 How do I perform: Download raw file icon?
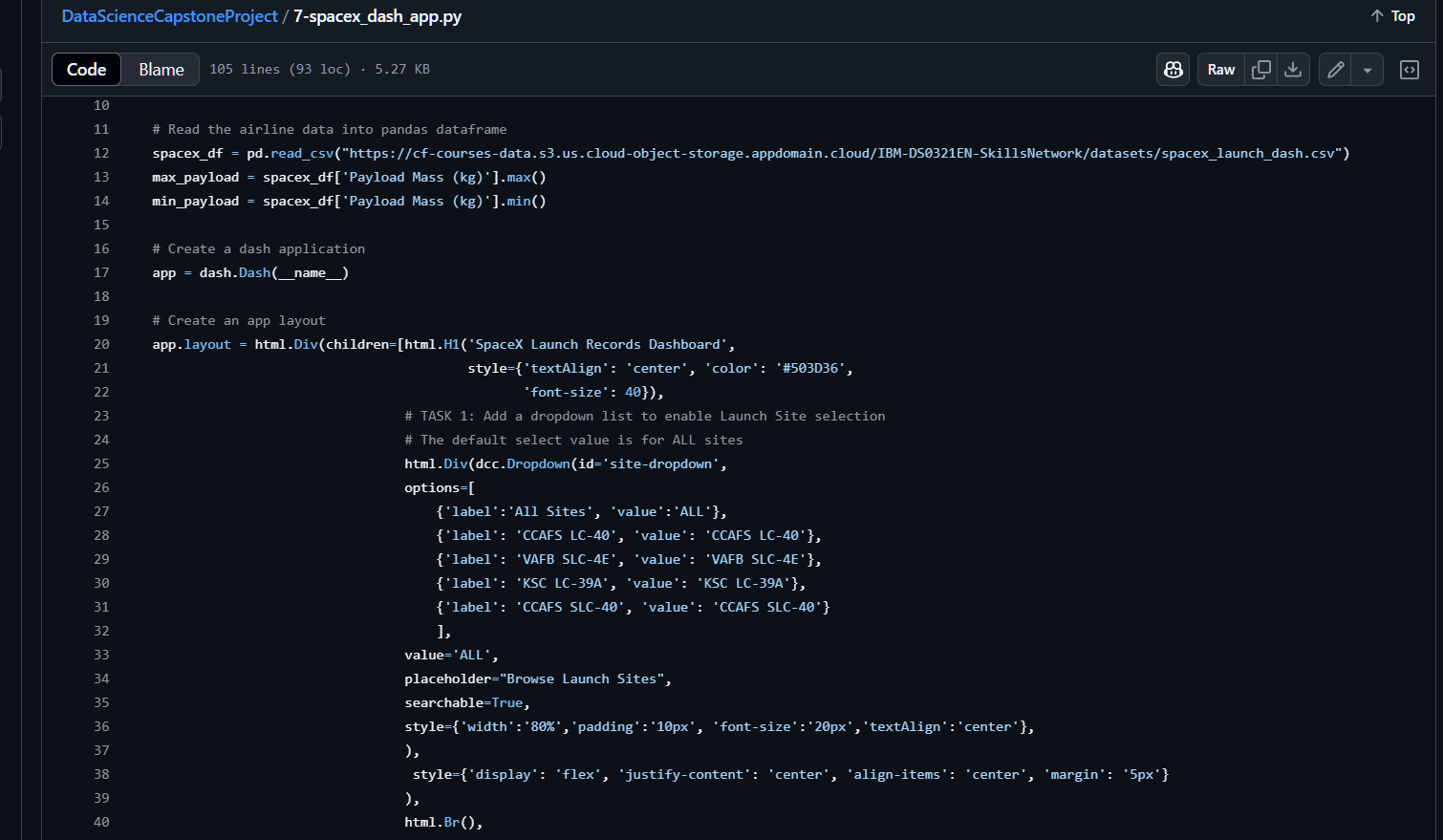click(1293, 70)
